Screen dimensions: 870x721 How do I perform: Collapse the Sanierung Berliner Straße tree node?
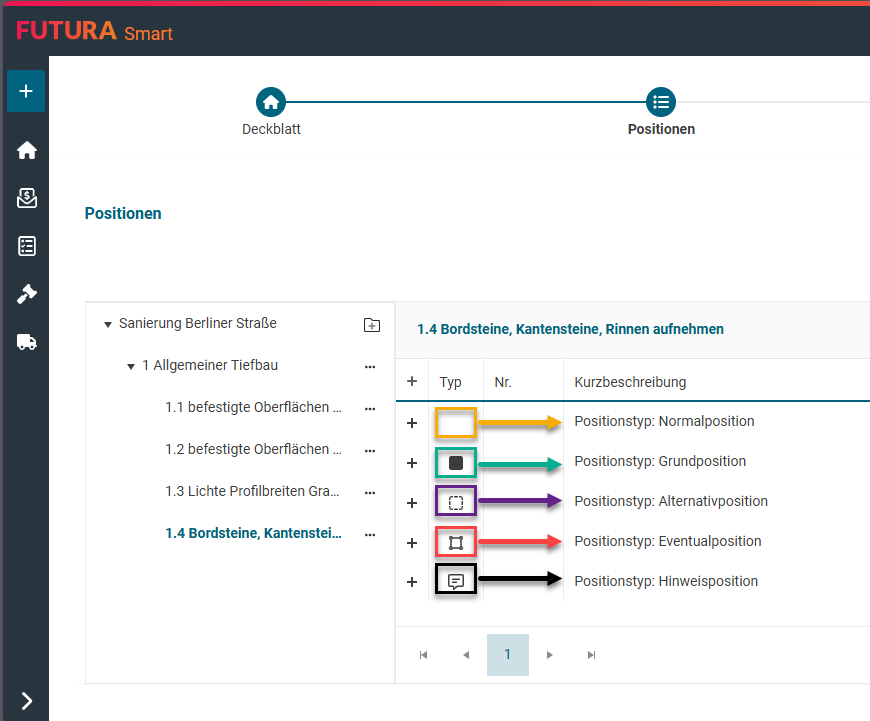(x=107, y=324)
